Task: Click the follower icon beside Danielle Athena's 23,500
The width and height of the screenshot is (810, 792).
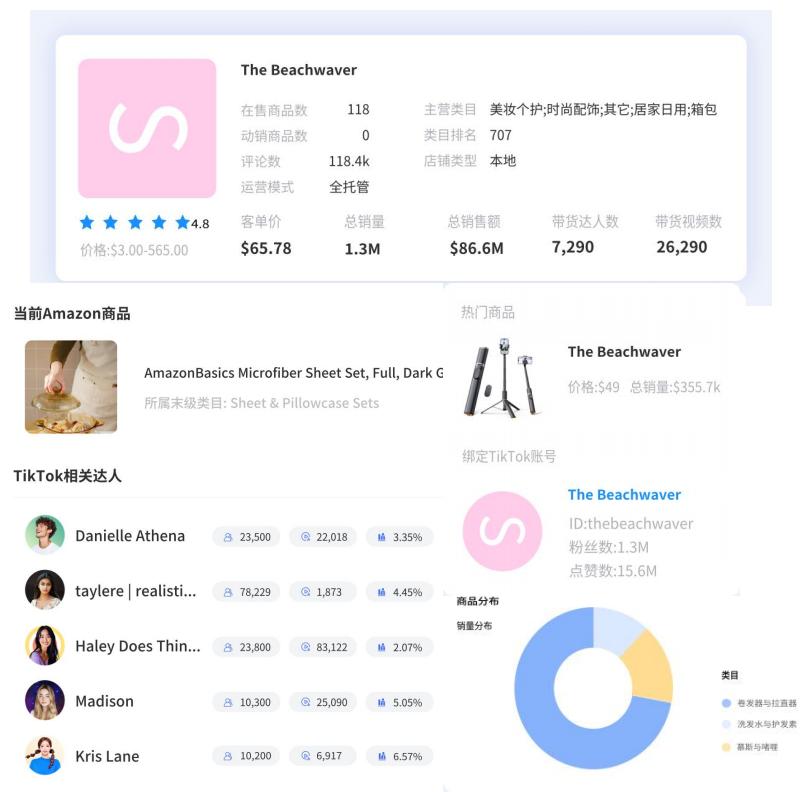Action: tap(230, 536)
